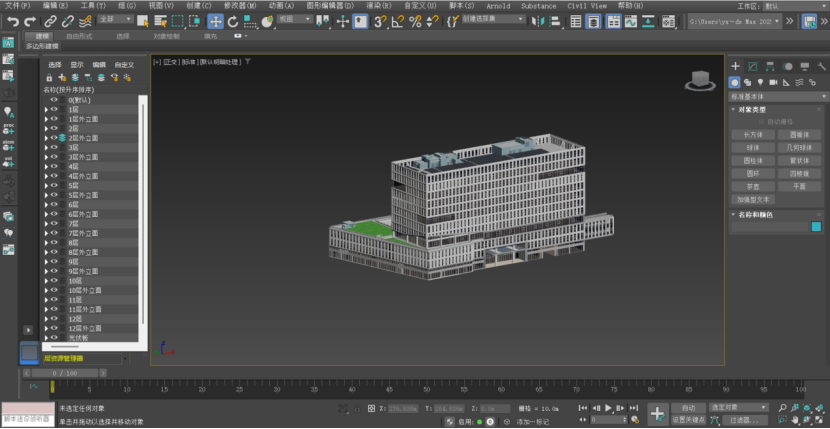Open the 标准基本体 primitive type dropdown
This screenshot has width=830, height=429.
(775, 96)
